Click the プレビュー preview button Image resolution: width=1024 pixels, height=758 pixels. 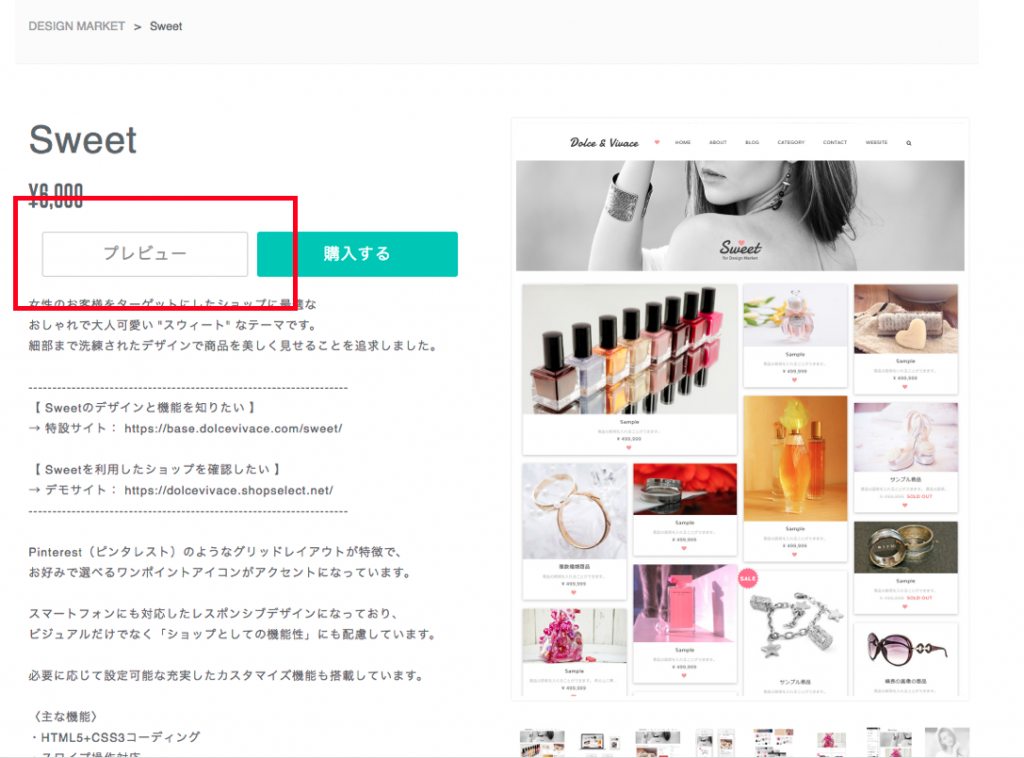coord(145,254)
